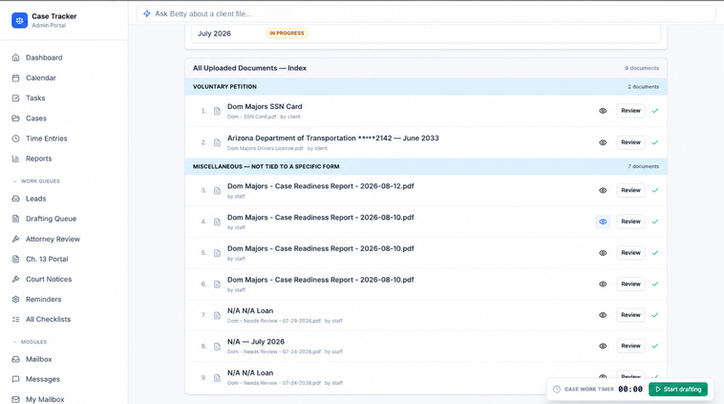Preview document 6 Case Readiness Report
The height and width of the screenshot is (404, 724).
(x=603, y=284)
